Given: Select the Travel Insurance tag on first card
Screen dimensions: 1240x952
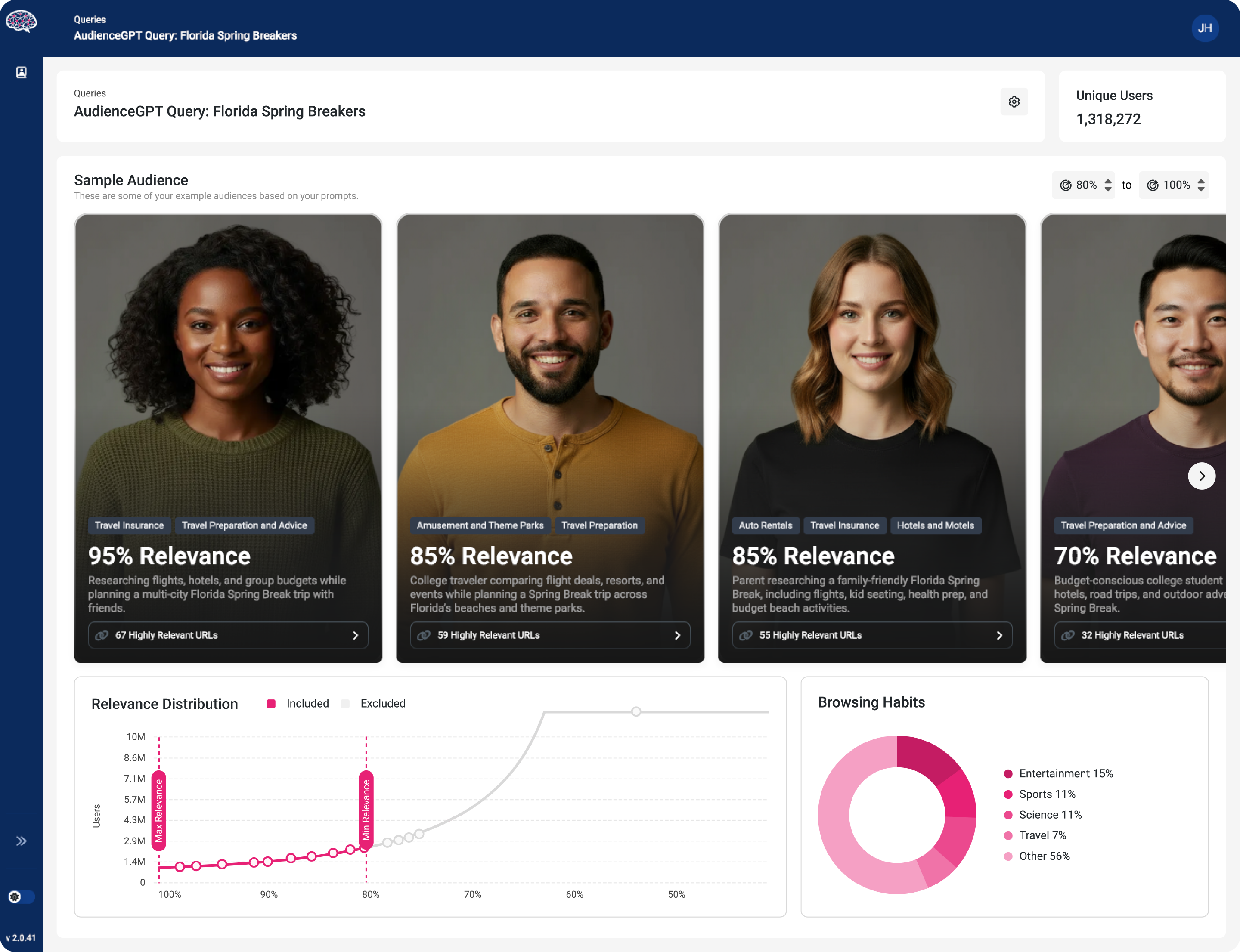Looking at the screenshot, I should [x=129, y=525].
